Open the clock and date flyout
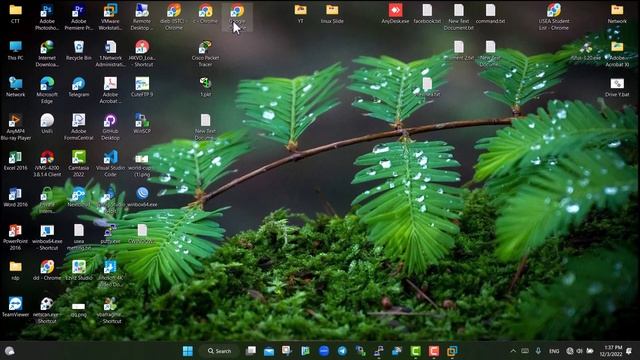Image resolution: width=640 pixels, height=360 pixels. pos(611,351)
